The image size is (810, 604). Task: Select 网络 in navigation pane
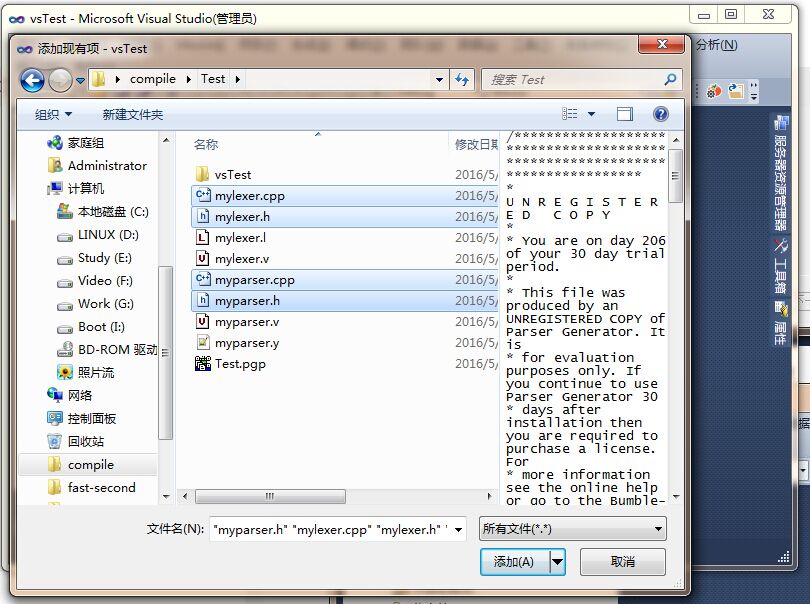[80, 395]
